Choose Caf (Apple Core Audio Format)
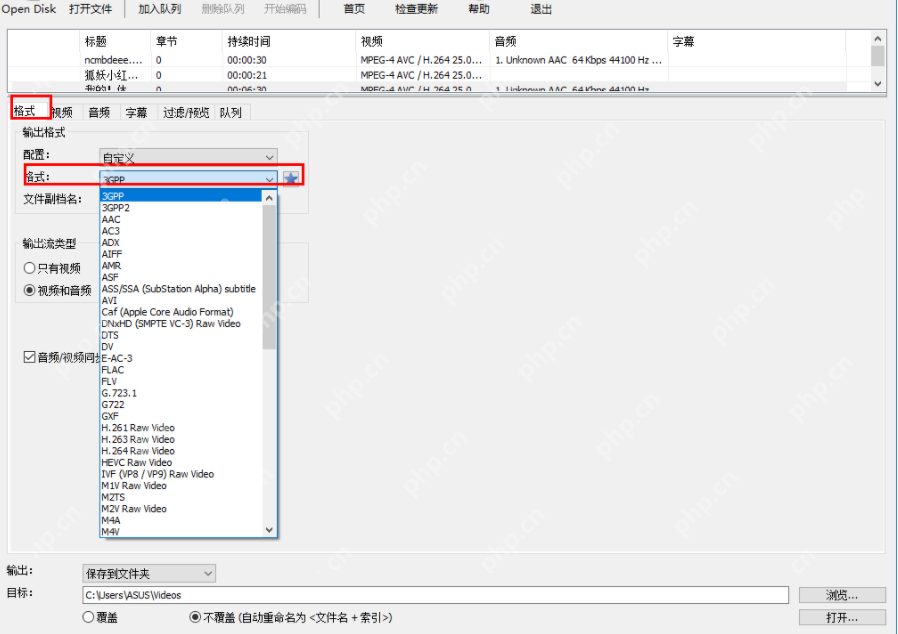898x634 pixels. 181,312
